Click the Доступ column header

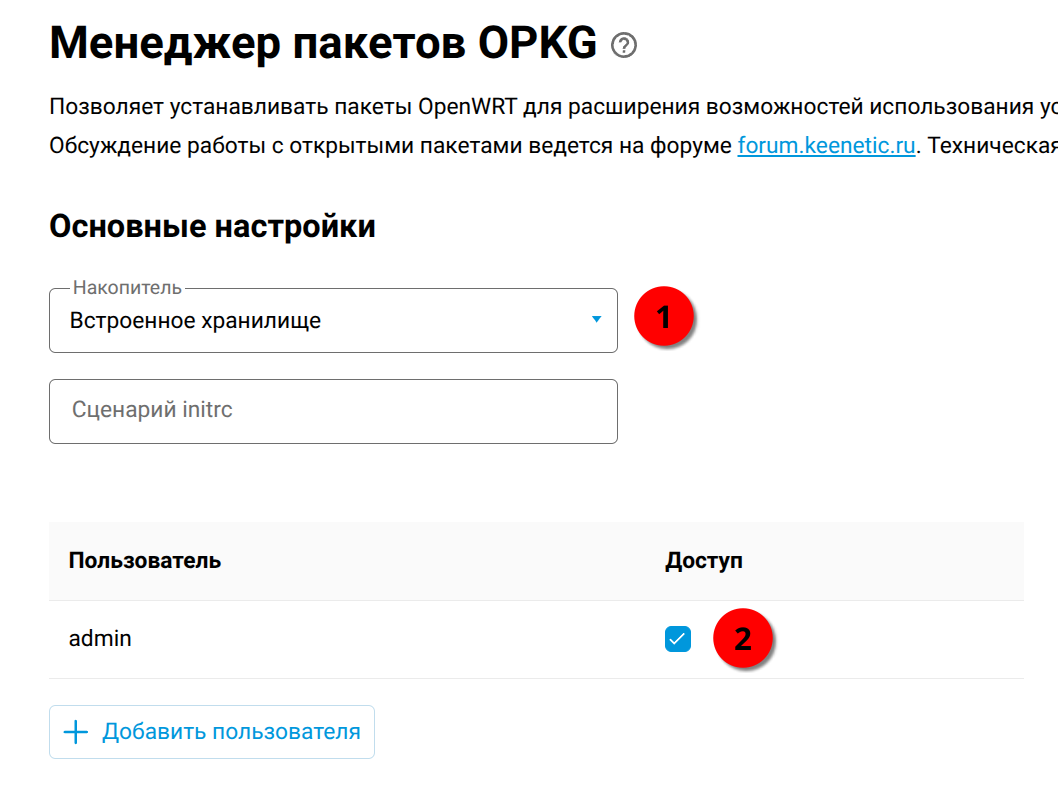point(704,560)
